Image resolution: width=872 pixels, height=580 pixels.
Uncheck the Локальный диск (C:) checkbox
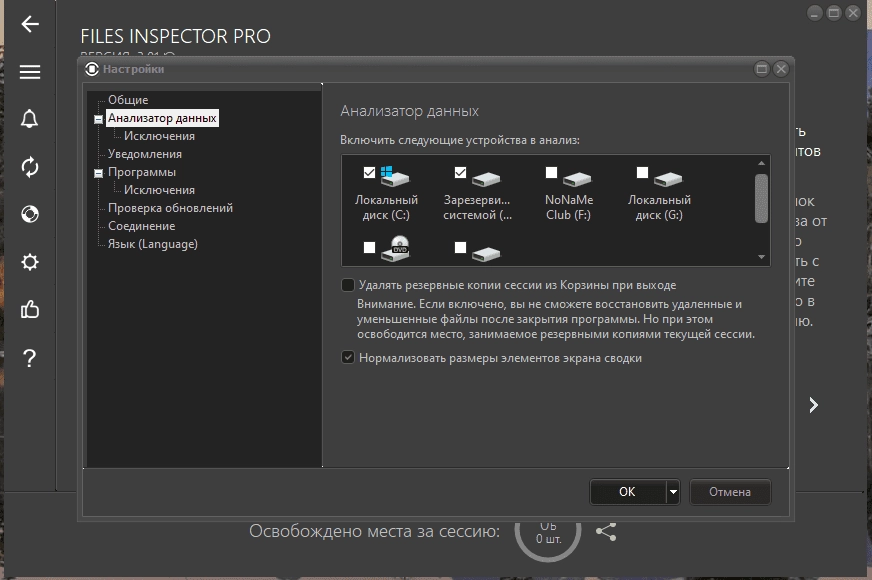tap(369, 172)
